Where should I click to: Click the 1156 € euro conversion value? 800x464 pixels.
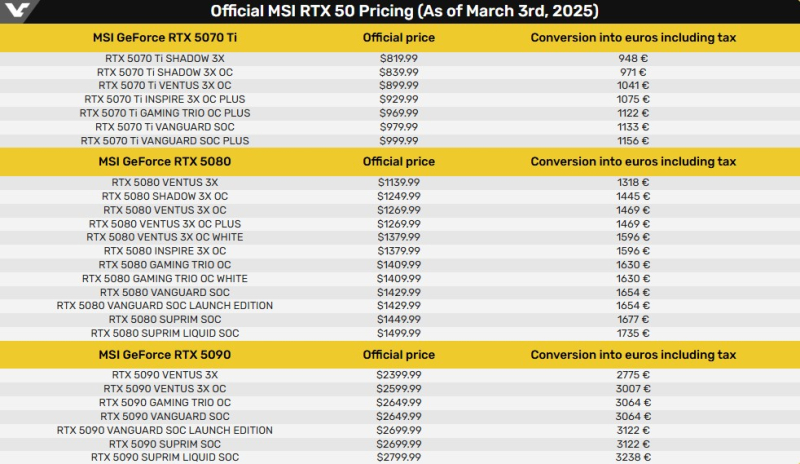[x=633, y=141]
